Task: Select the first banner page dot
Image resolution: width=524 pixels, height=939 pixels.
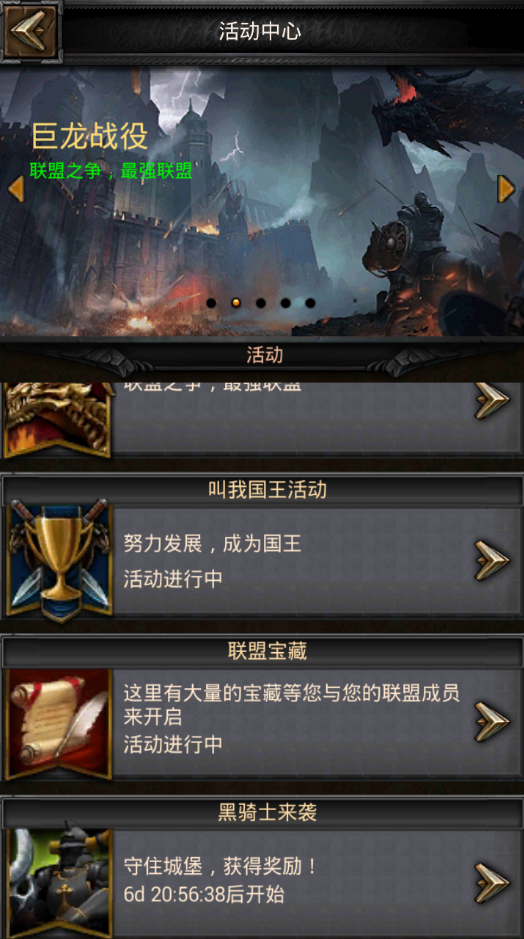Action: (211, 303)
